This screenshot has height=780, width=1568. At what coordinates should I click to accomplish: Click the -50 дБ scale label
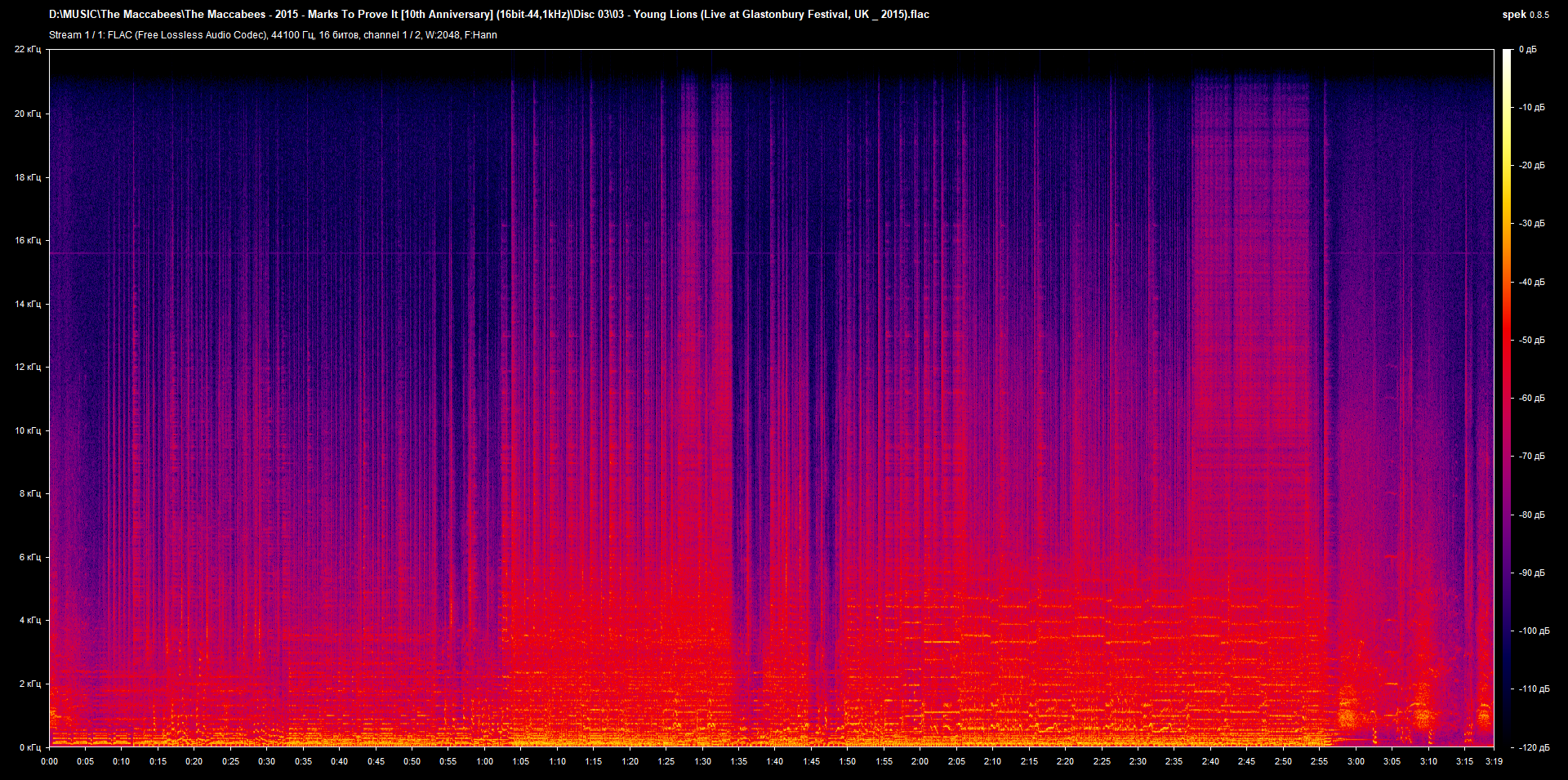tap(1531, 341)
